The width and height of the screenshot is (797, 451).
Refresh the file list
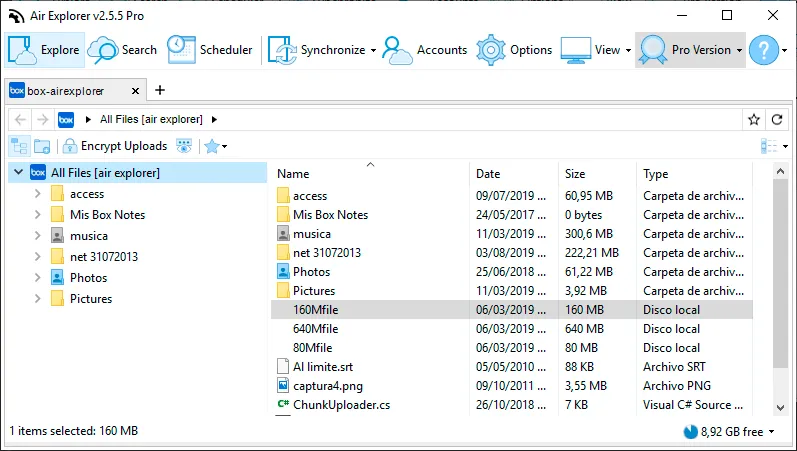(x=777, y=119)
